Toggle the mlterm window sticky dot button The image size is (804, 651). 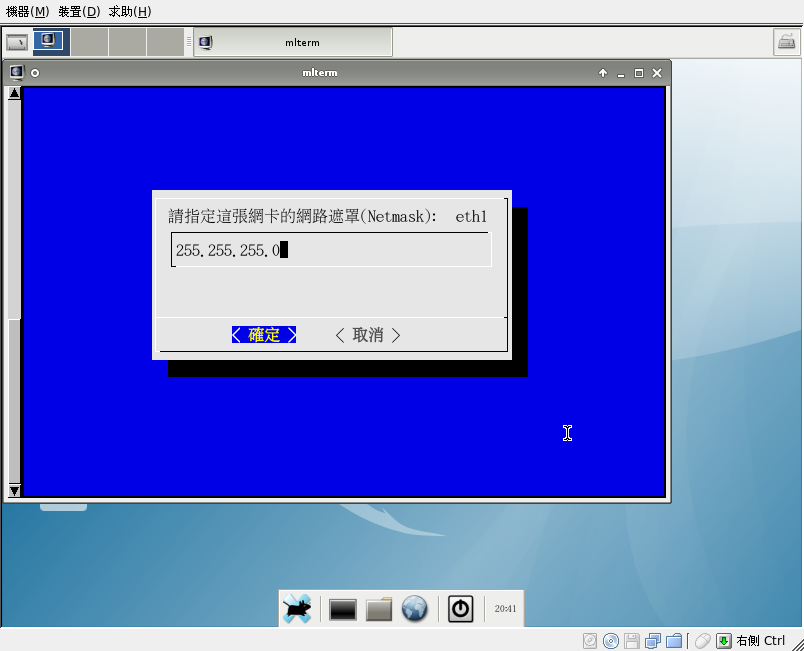pos(35,73)
